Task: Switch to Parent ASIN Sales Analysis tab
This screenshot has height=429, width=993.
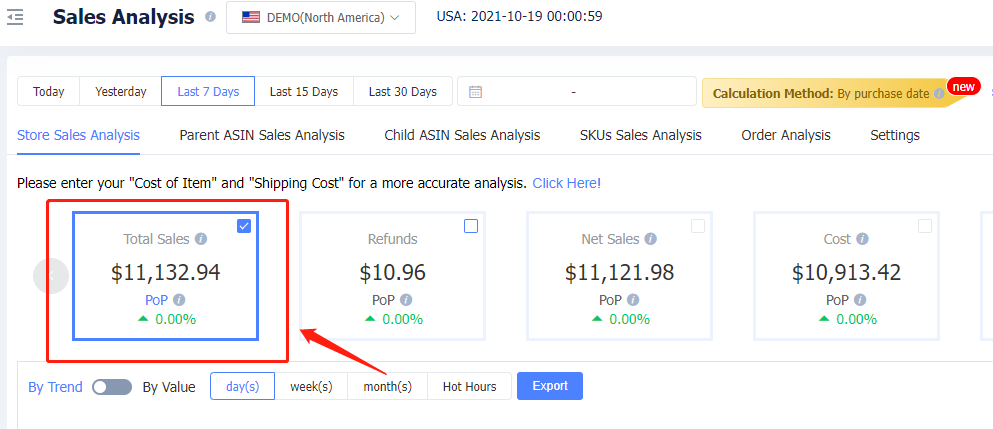Action: pos(262,135)
